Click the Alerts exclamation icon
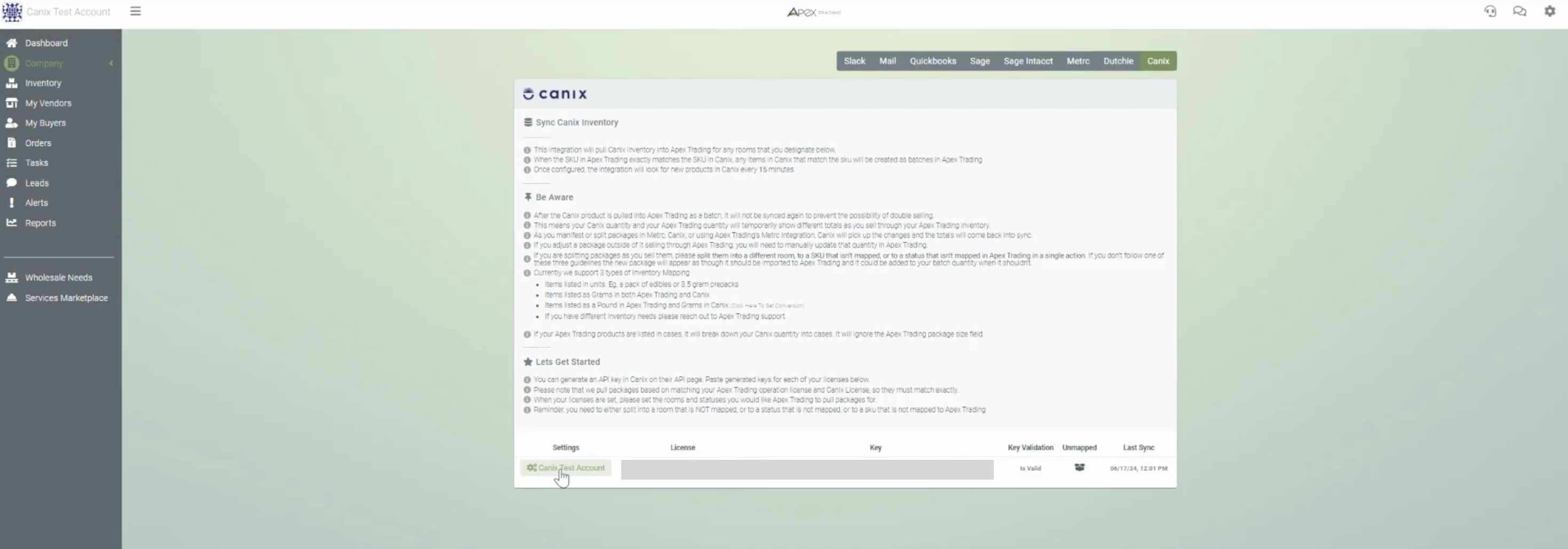1568x549 pixels. [x=12, y=202]
